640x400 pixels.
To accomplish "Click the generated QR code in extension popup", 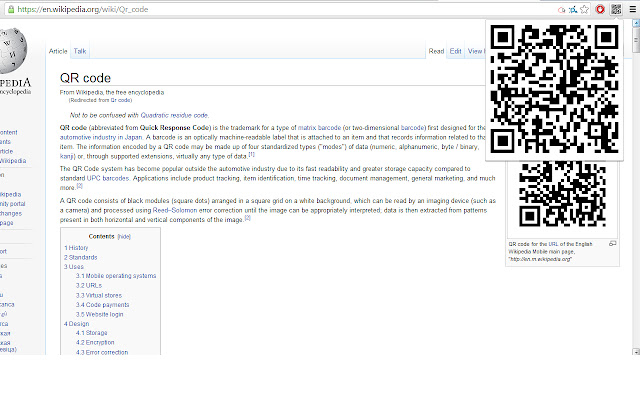I will click(x=554, y=89).
